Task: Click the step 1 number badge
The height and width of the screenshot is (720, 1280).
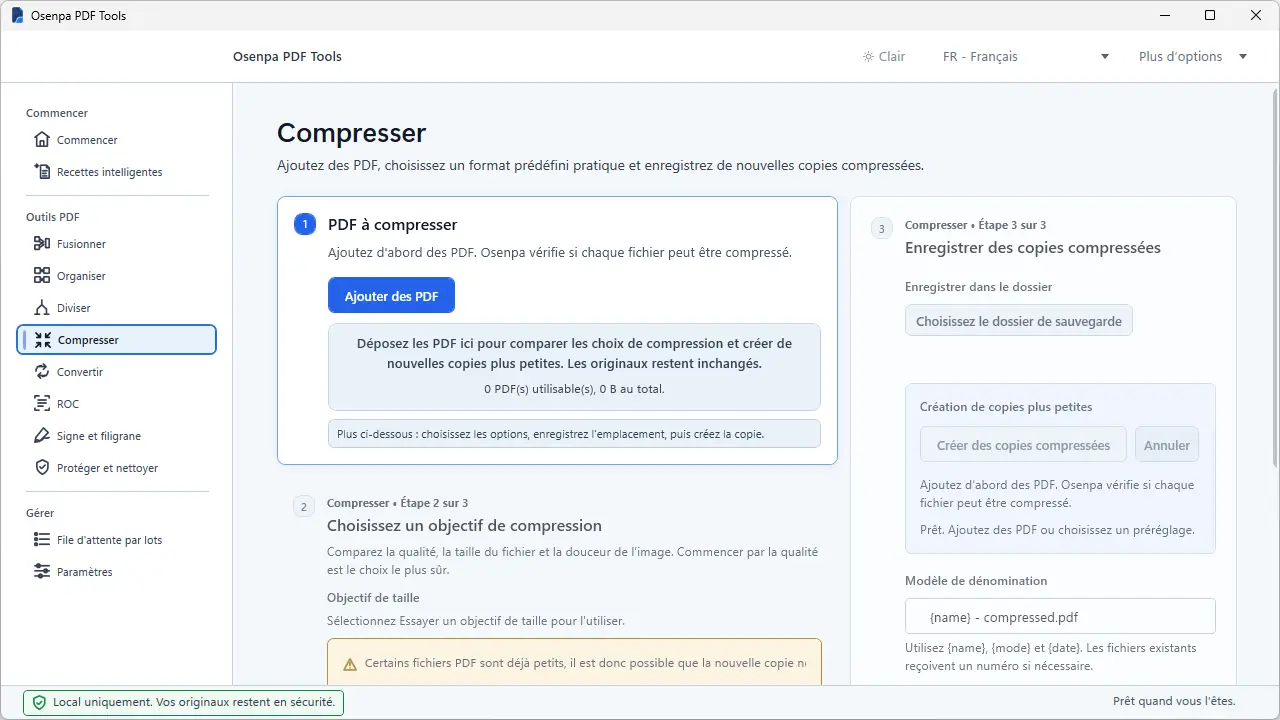Action: 305,225
